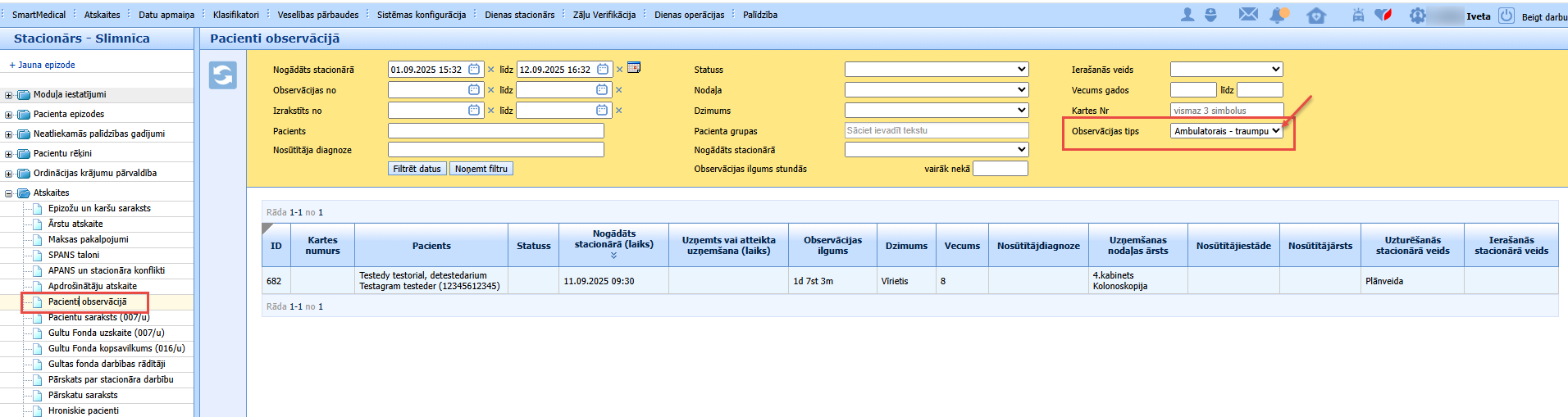Open the Palīdzība menu
The width and height of the screenshot is (1568, 417).
point(759,15)
